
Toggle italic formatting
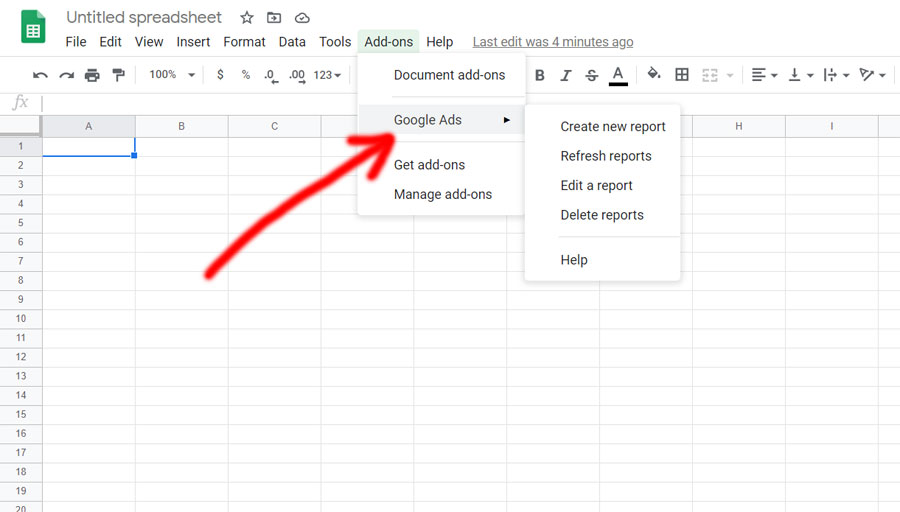point(566,75)
